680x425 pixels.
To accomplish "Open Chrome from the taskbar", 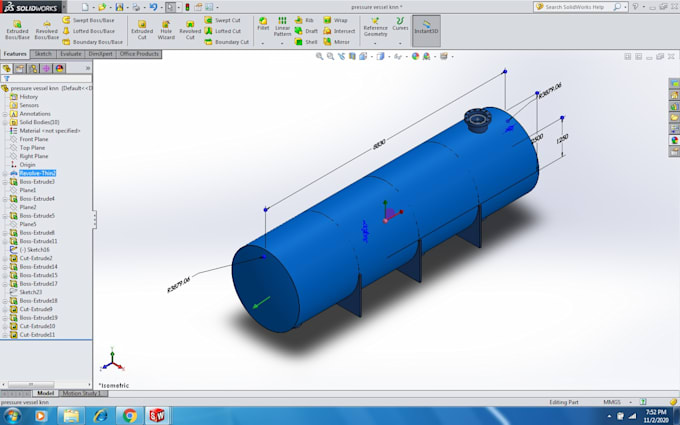I will [x=129, y=416].
